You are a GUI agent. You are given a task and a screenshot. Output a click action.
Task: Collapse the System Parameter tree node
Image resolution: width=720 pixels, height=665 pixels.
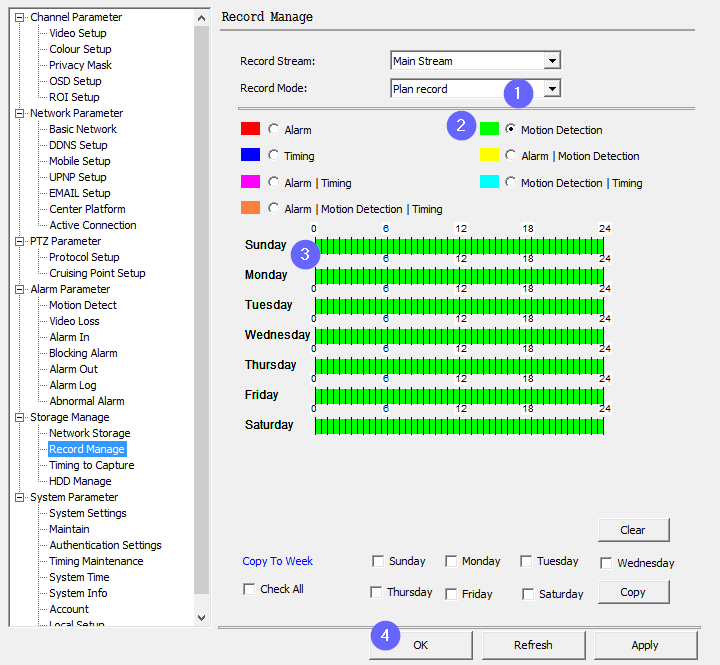coord(19,497)
